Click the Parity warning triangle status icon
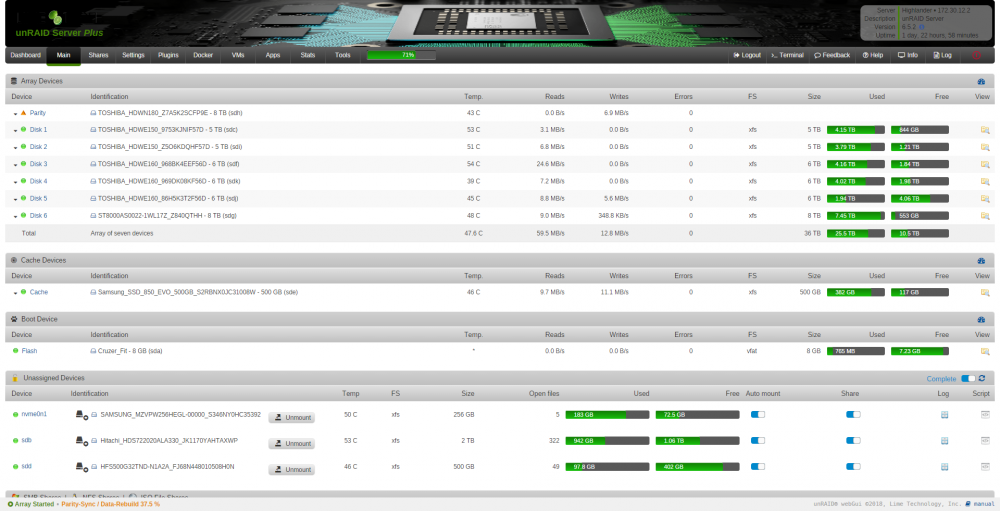1000x511 pixels. point(24,113)
